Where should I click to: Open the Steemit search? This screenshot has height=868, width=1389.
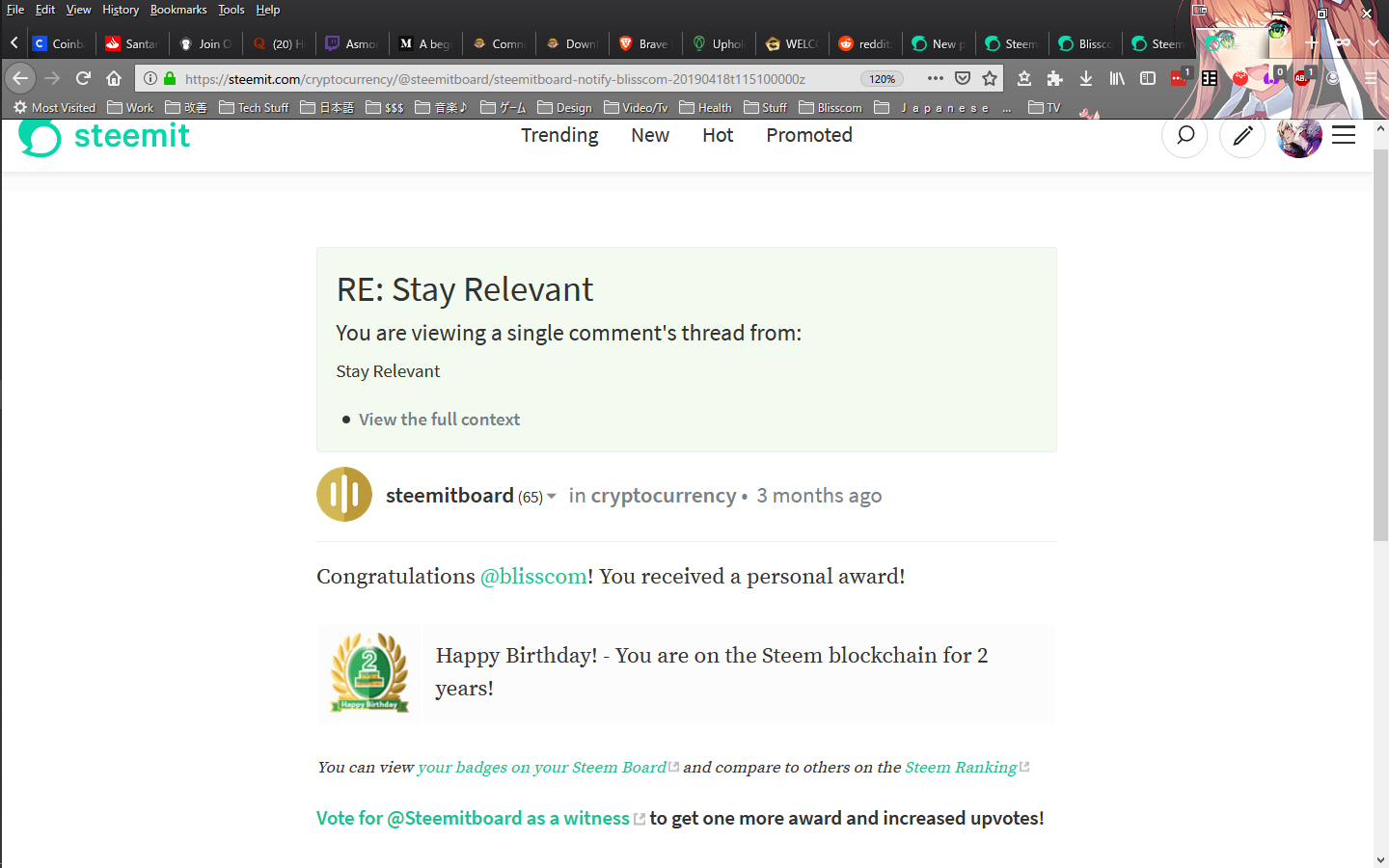click(1185, 136)
